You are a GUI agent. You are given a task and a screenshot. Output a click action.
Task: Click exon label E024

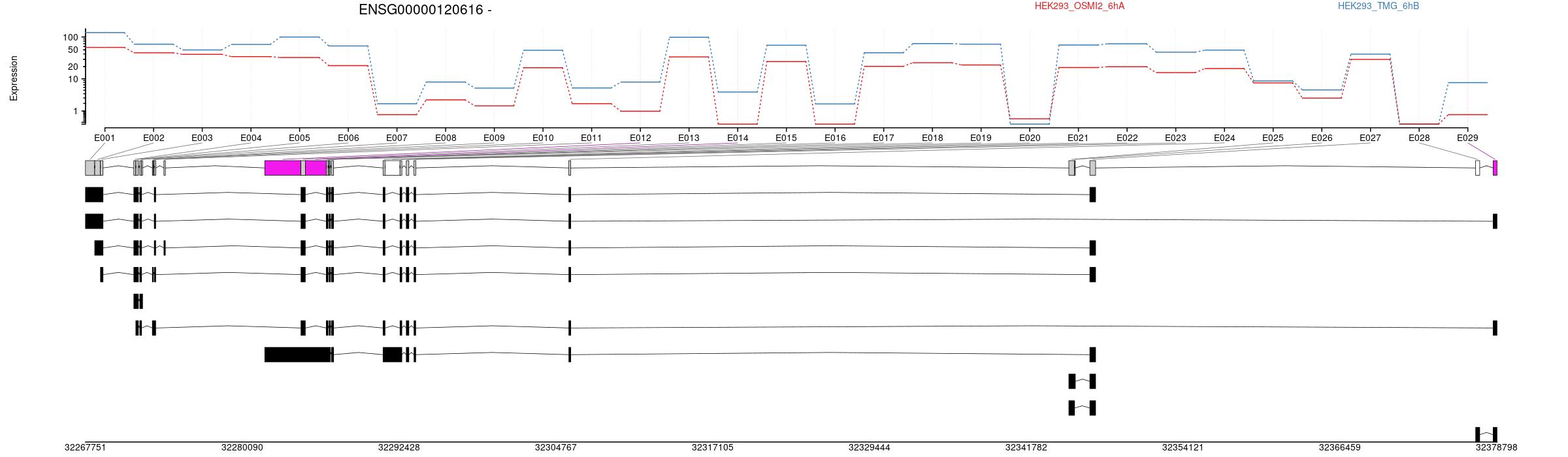click(1224, 138)
